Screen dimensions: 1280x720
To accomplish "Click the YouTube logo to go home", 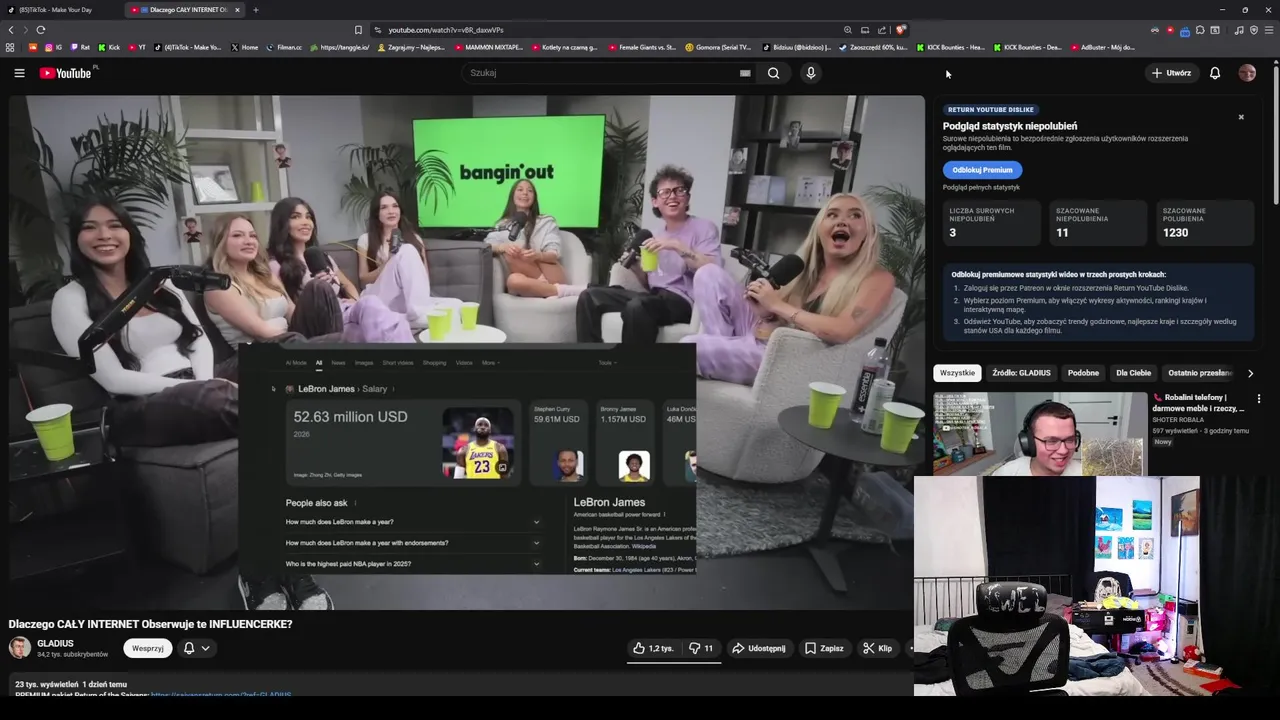I will tap(66, 73).
